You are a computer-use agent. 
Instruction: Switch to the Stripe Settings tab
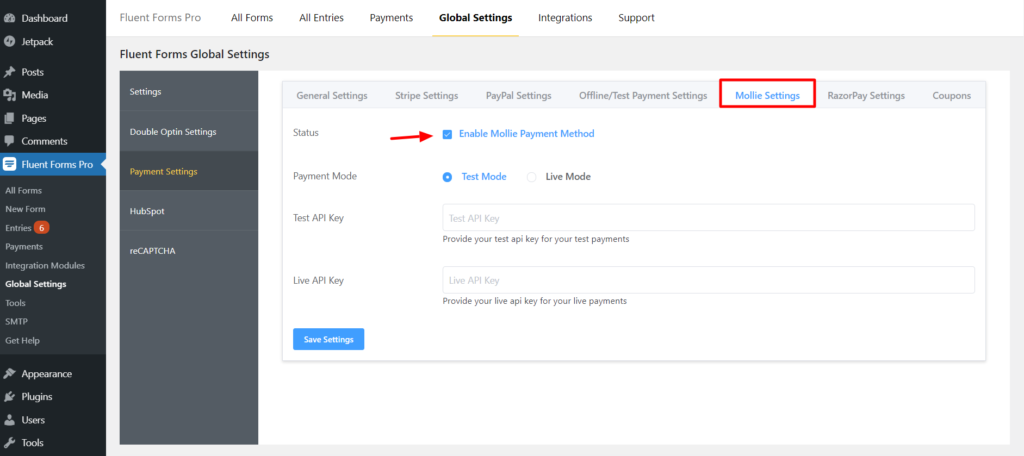coord(426,95)
